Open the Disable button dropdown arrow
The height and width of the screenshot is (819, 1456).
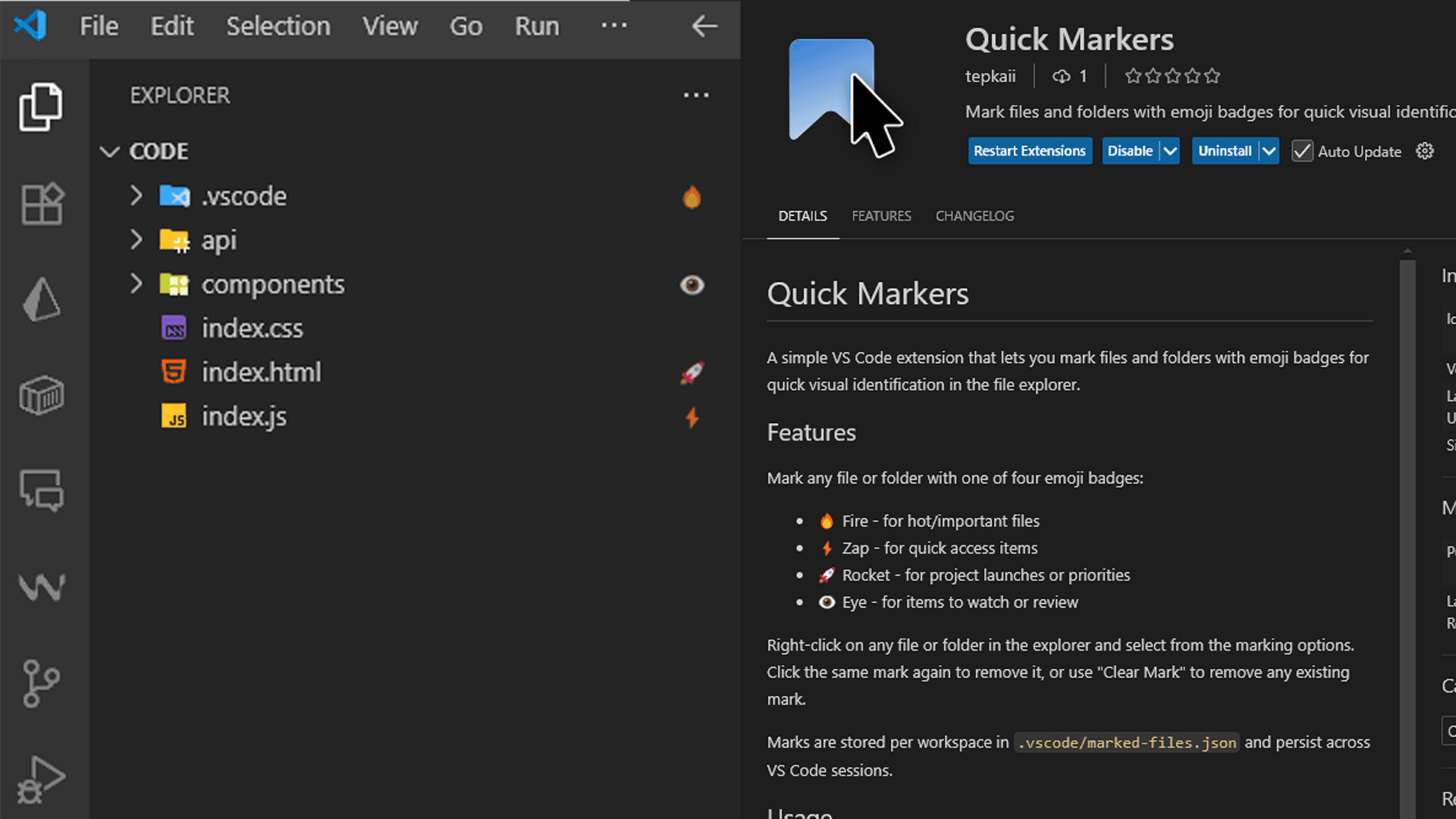pos(1170,151)
